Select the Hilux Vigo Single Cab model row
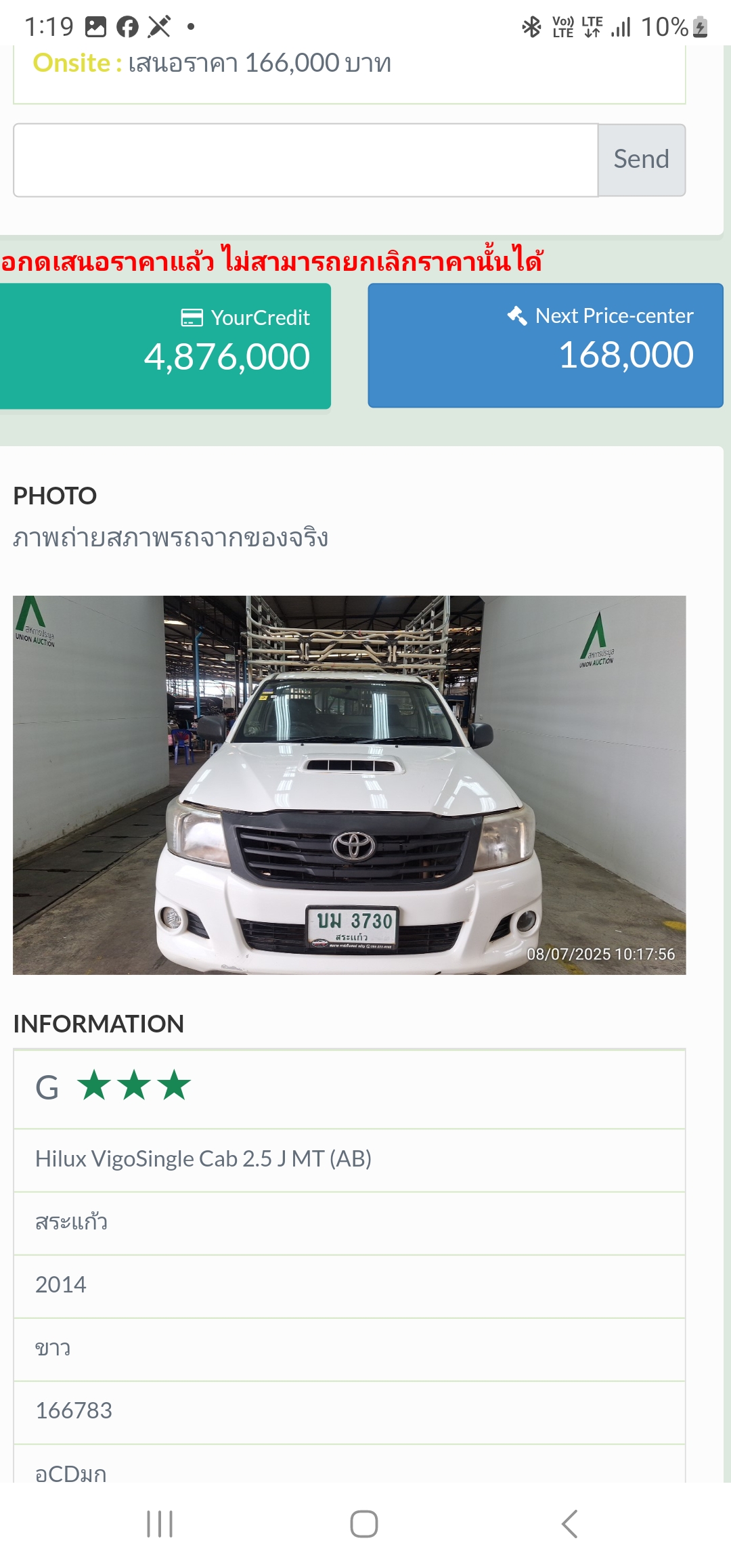 click(349, 1160)
